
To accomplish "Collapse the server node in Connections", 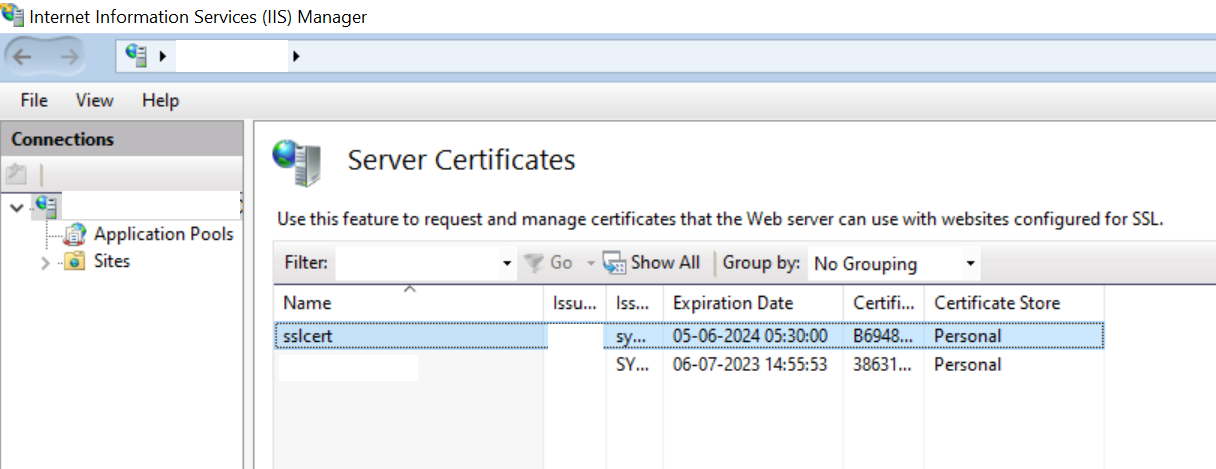I will 16,207.
